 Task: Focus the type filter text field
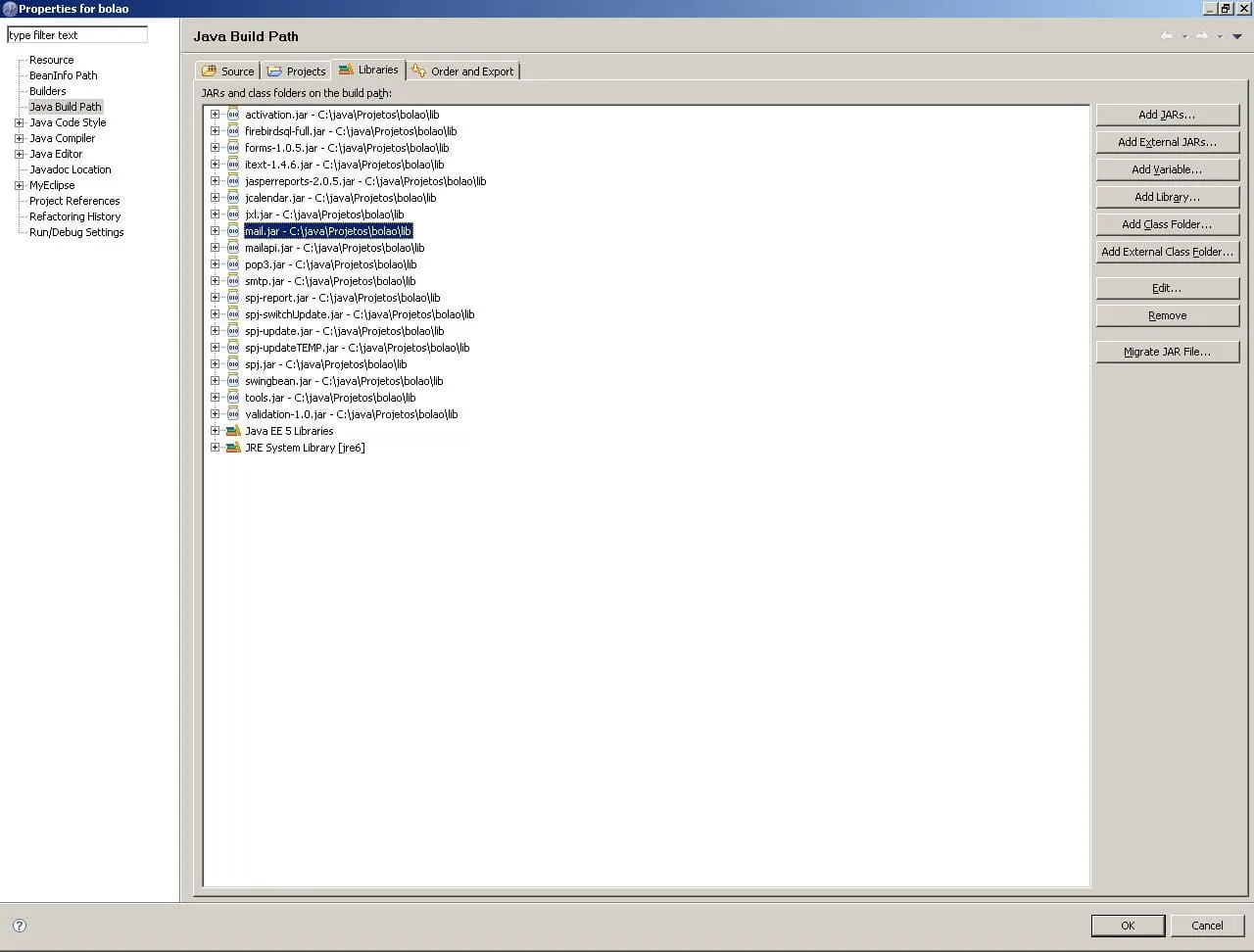coord(77,35)
